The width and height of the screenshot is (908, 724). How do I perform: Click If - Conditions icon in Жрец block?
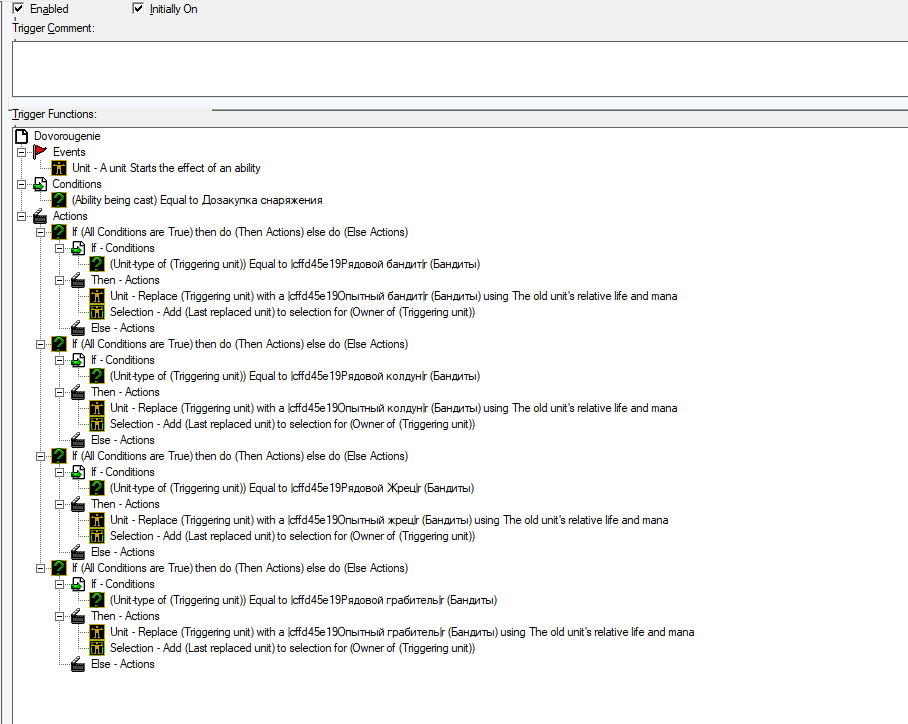(x=78, y=472)
